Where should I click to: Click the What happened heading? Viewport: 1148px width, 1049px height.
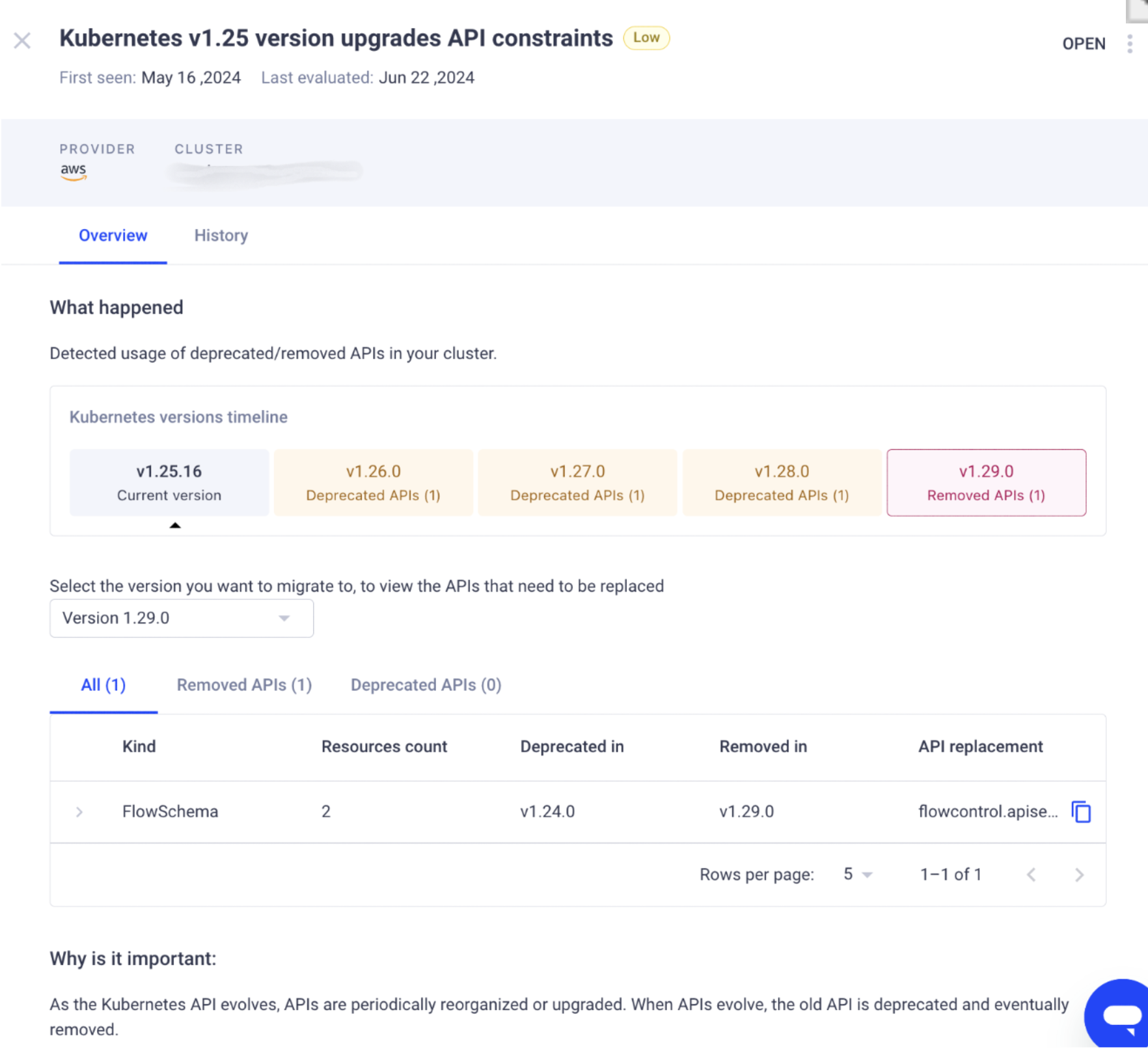click(116, 308)
